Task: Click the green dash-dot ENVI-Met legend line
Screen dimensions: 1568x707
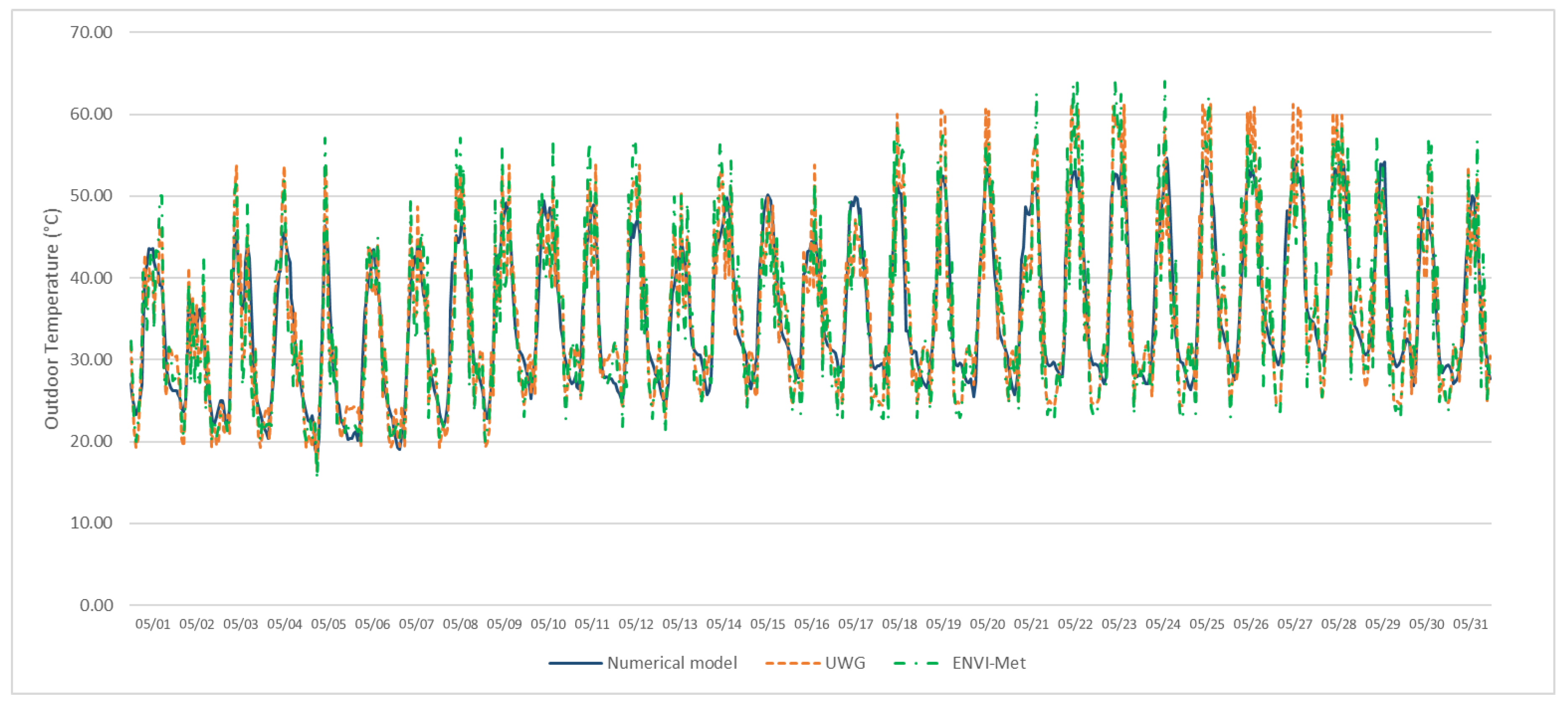Action: pos(916,663)
